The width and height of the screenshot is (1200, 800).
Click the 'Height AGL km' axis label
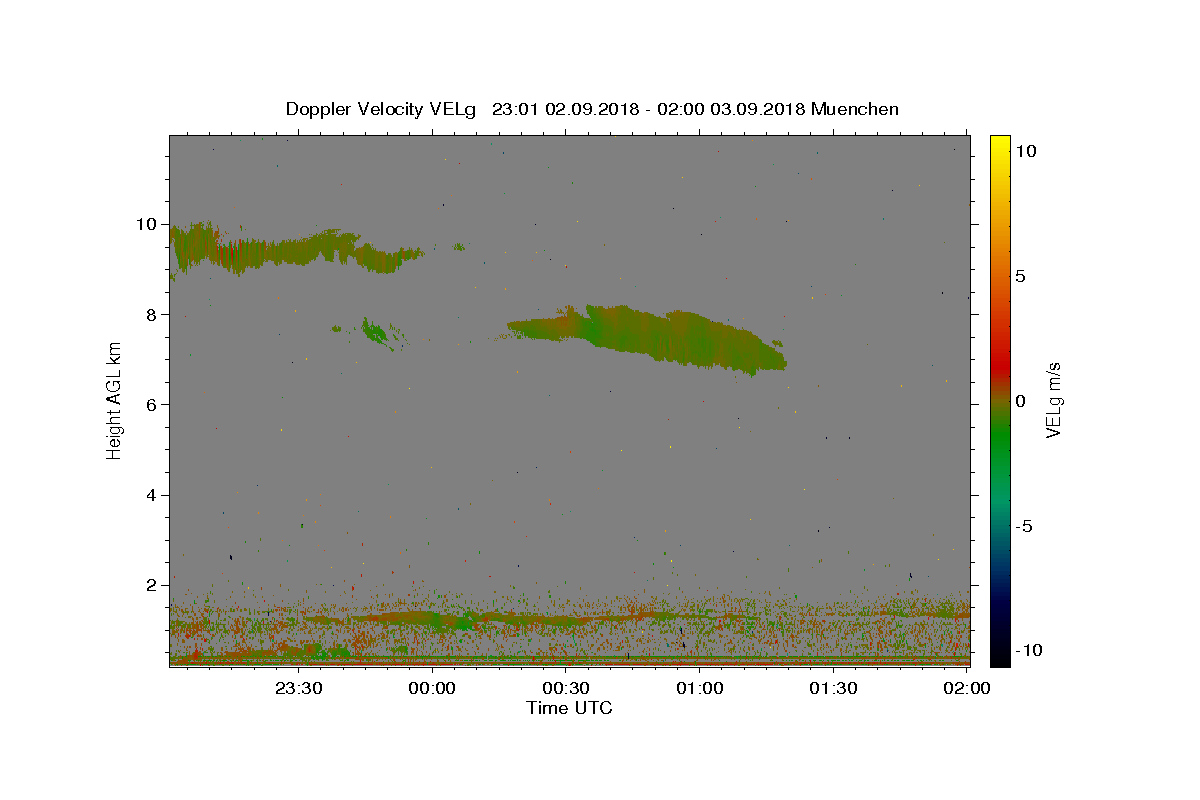(115, 400)
